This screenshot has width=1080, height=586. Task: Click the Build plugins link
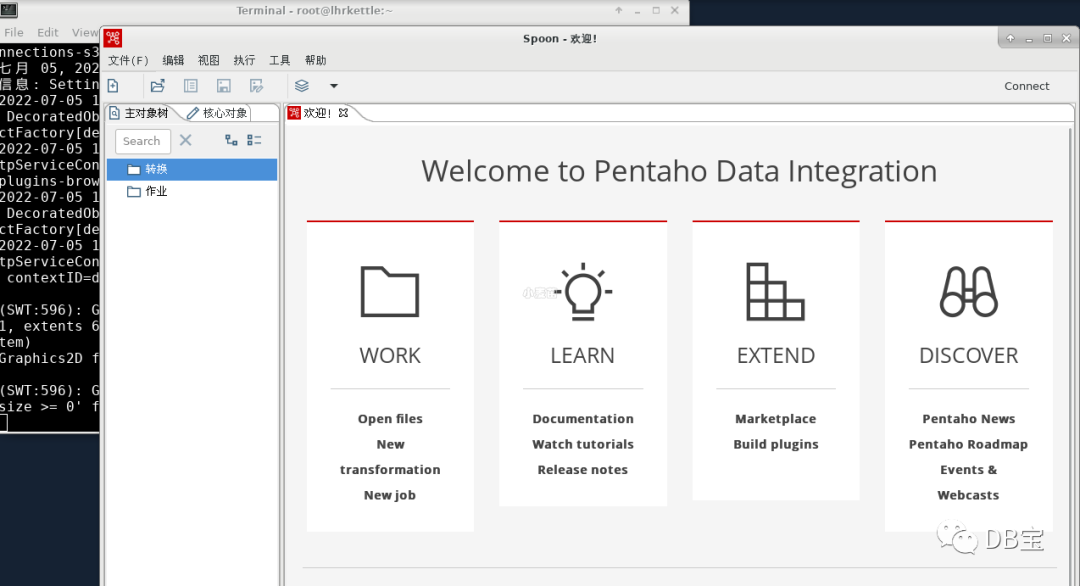pos(776,444)
